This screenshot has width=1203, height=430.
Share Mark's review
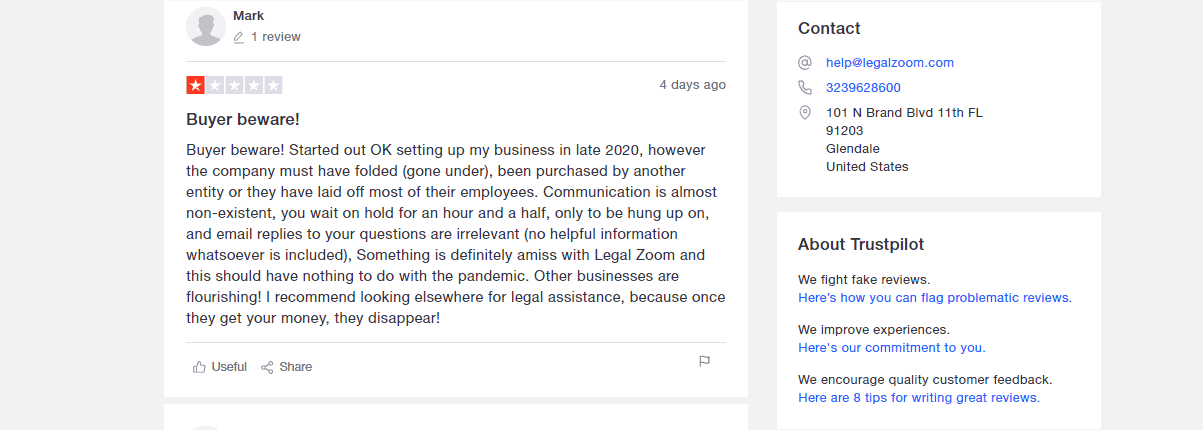pos(286,367)
